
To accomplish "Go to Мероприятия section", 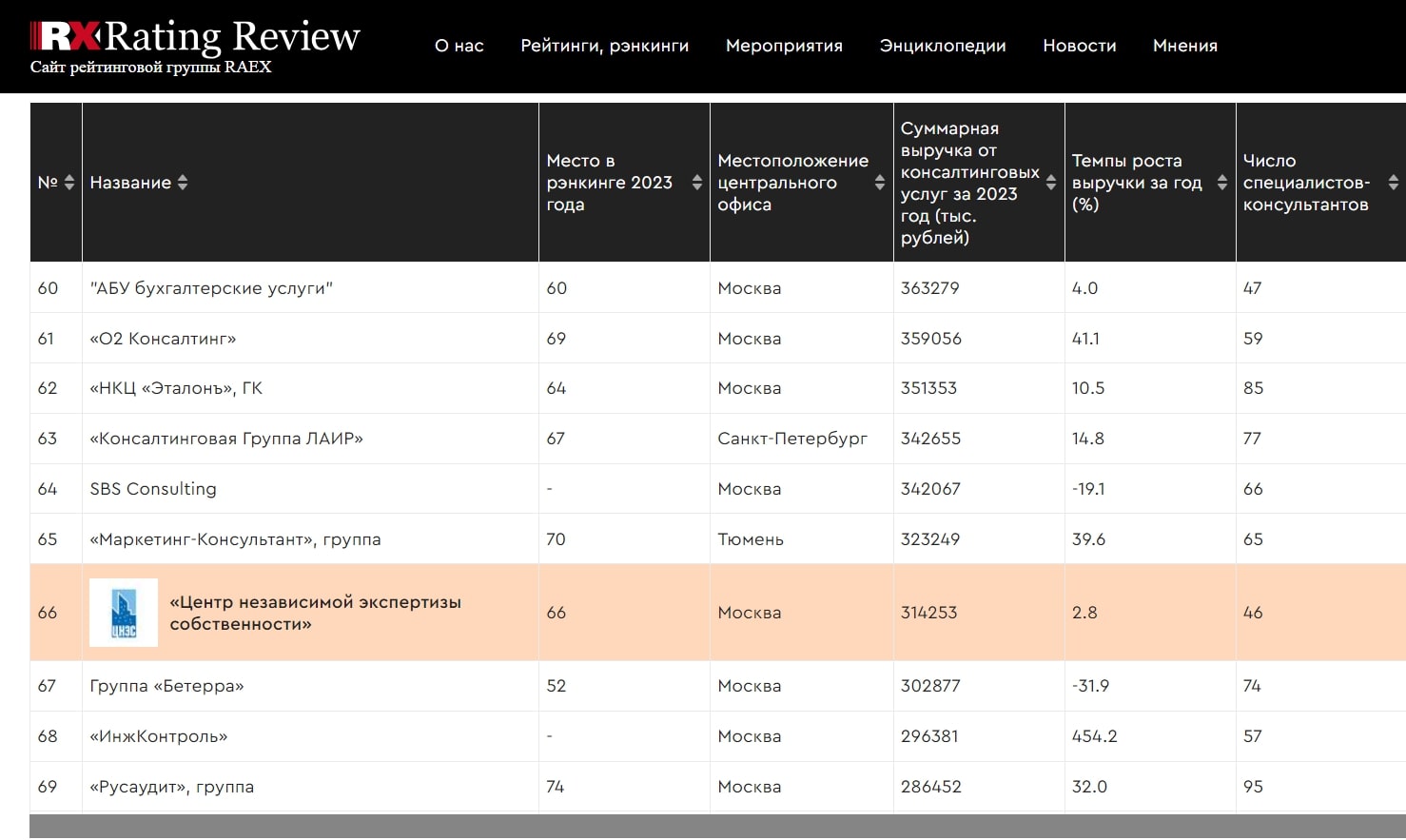I will point(784,46).
